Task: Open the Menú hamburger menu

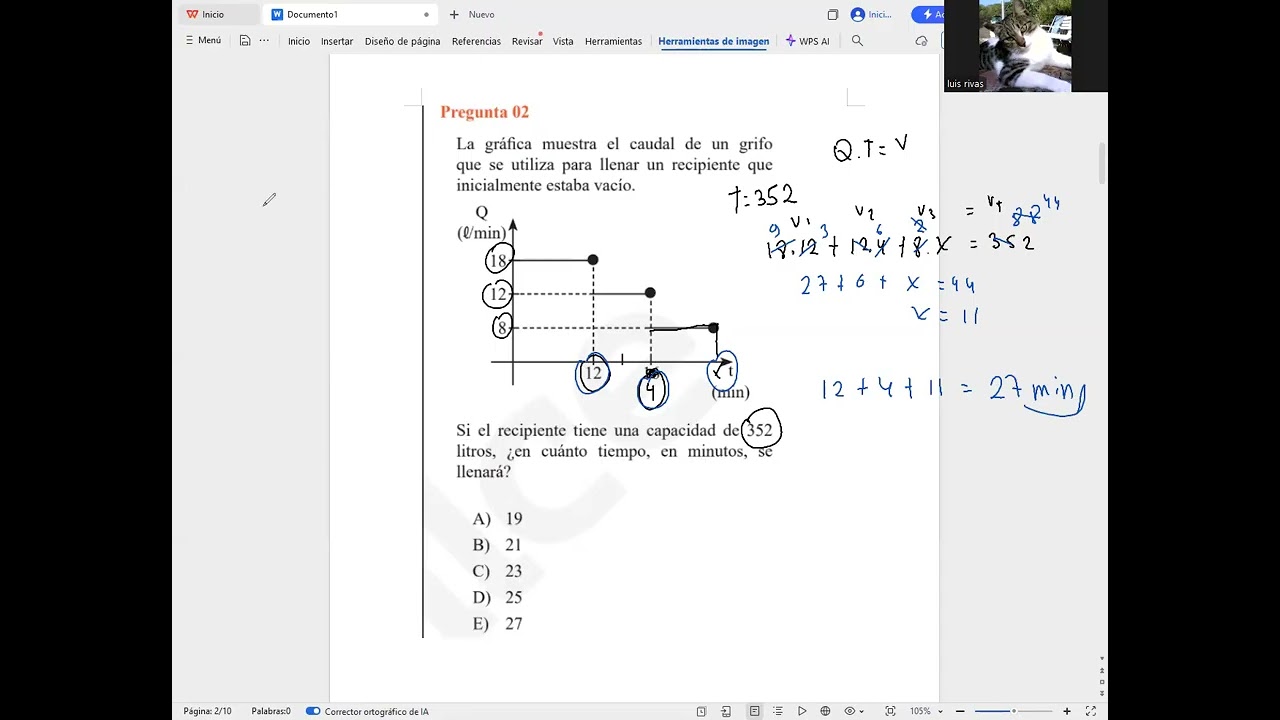Action: coord(203,41)
